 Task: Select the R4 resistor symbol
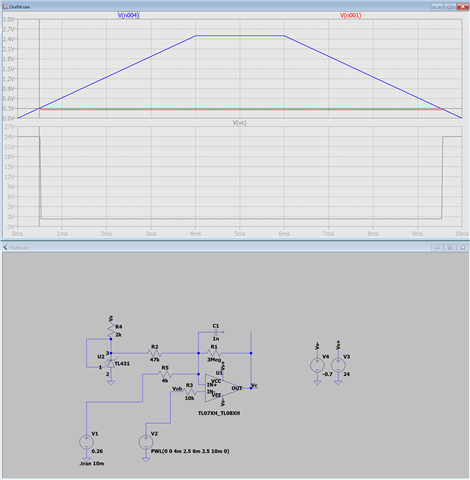111,330
